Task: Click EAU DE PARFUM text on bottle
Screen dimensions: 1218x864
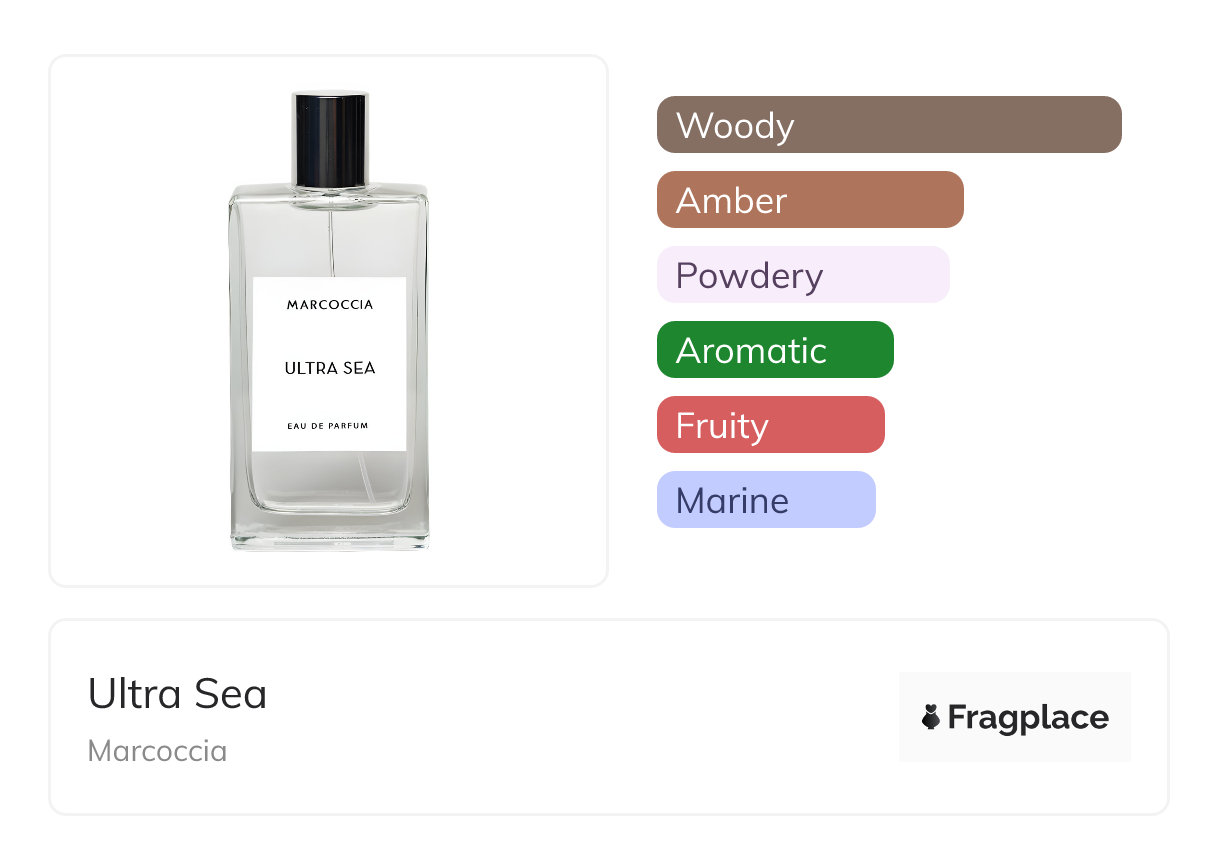Action: pyautogui.click(x=328, y=426)
